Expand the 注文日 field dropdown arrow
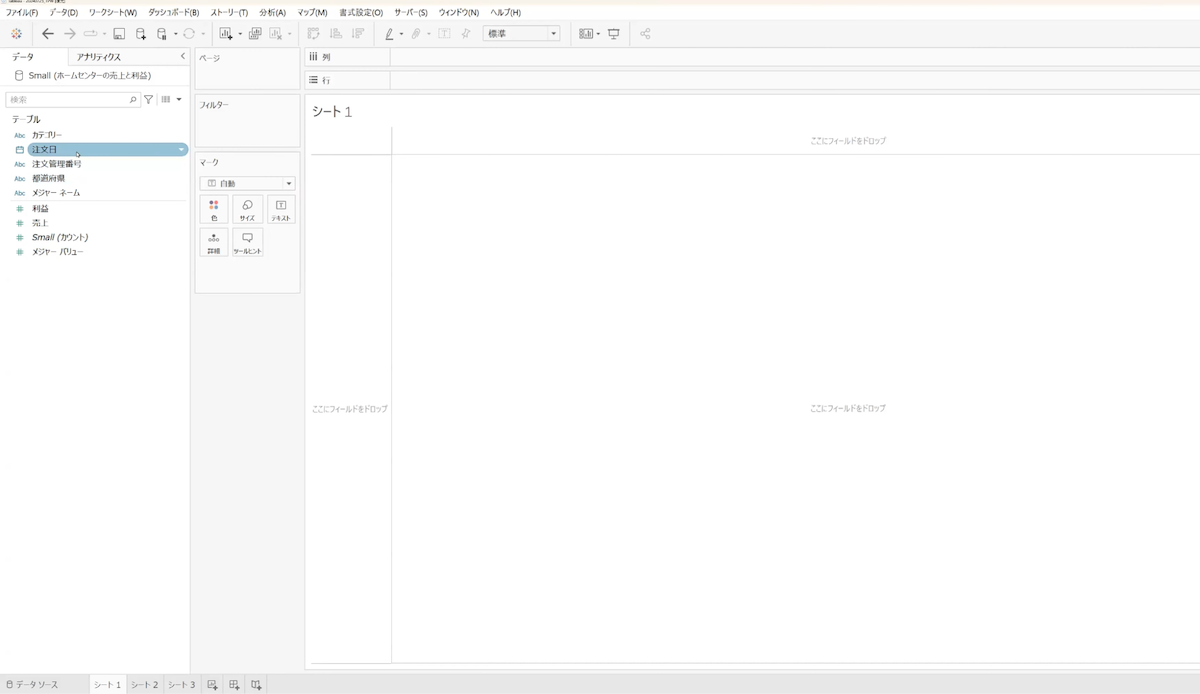This screenshot has width=1200, height=694. point(181,149)
